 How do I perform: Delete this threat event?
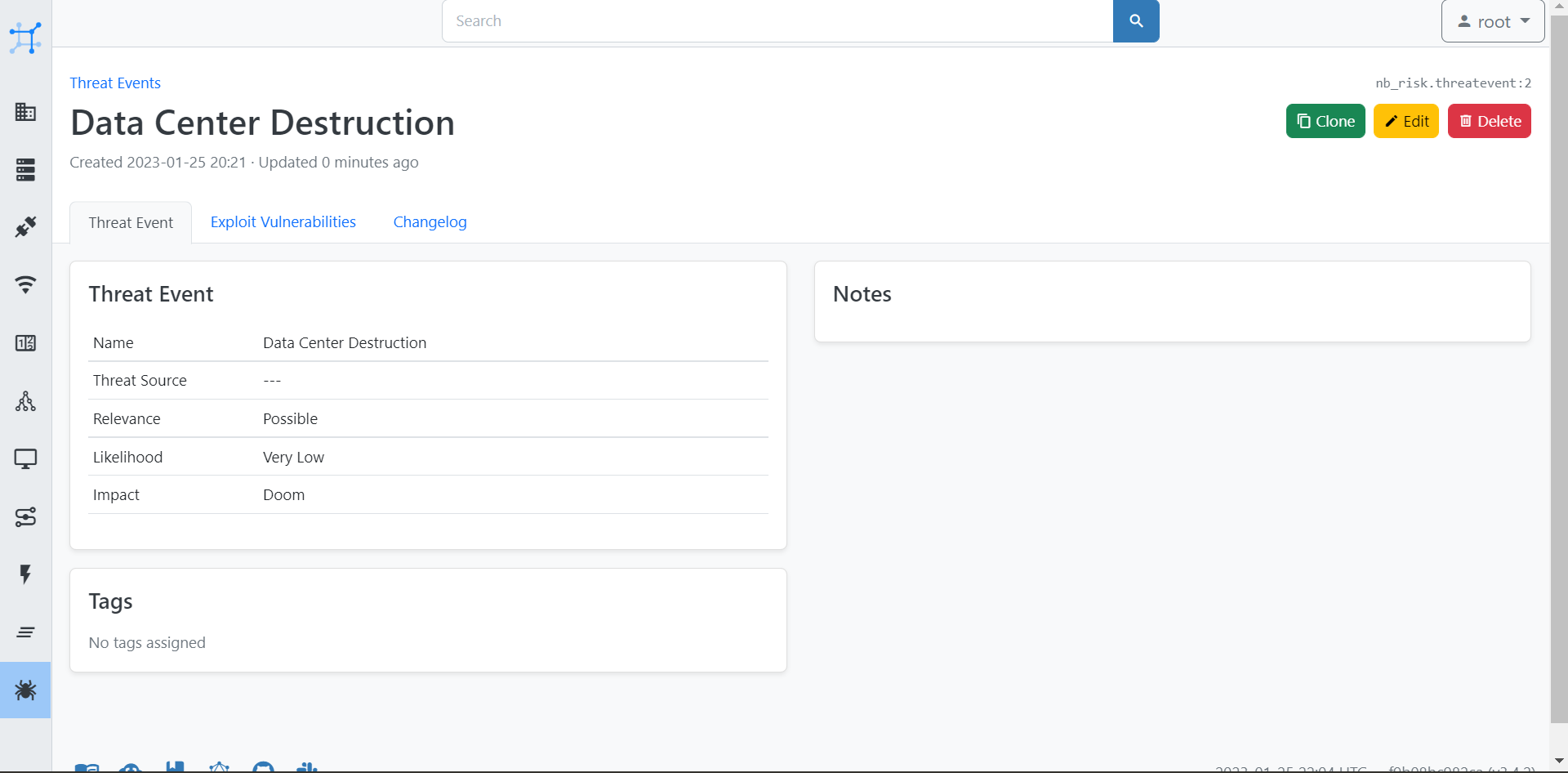(x=1490, y=121)
